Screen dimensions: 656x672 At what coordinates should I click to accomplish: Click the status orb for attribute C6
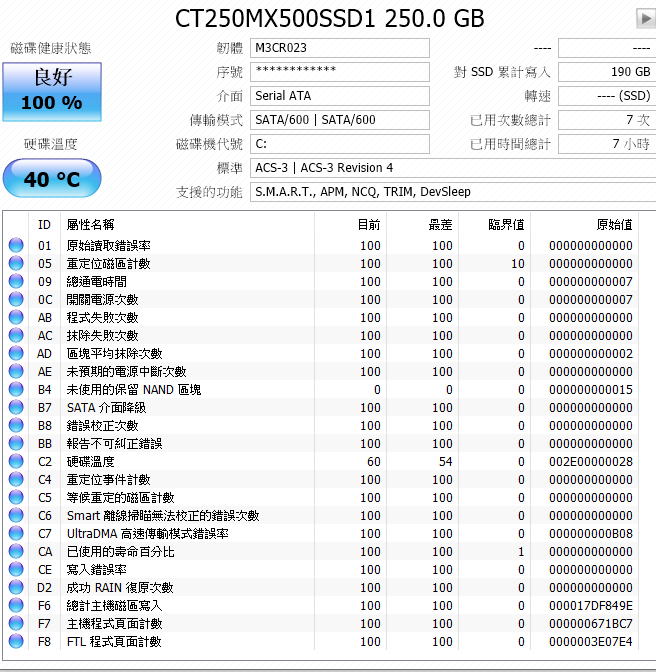(16, 515)
